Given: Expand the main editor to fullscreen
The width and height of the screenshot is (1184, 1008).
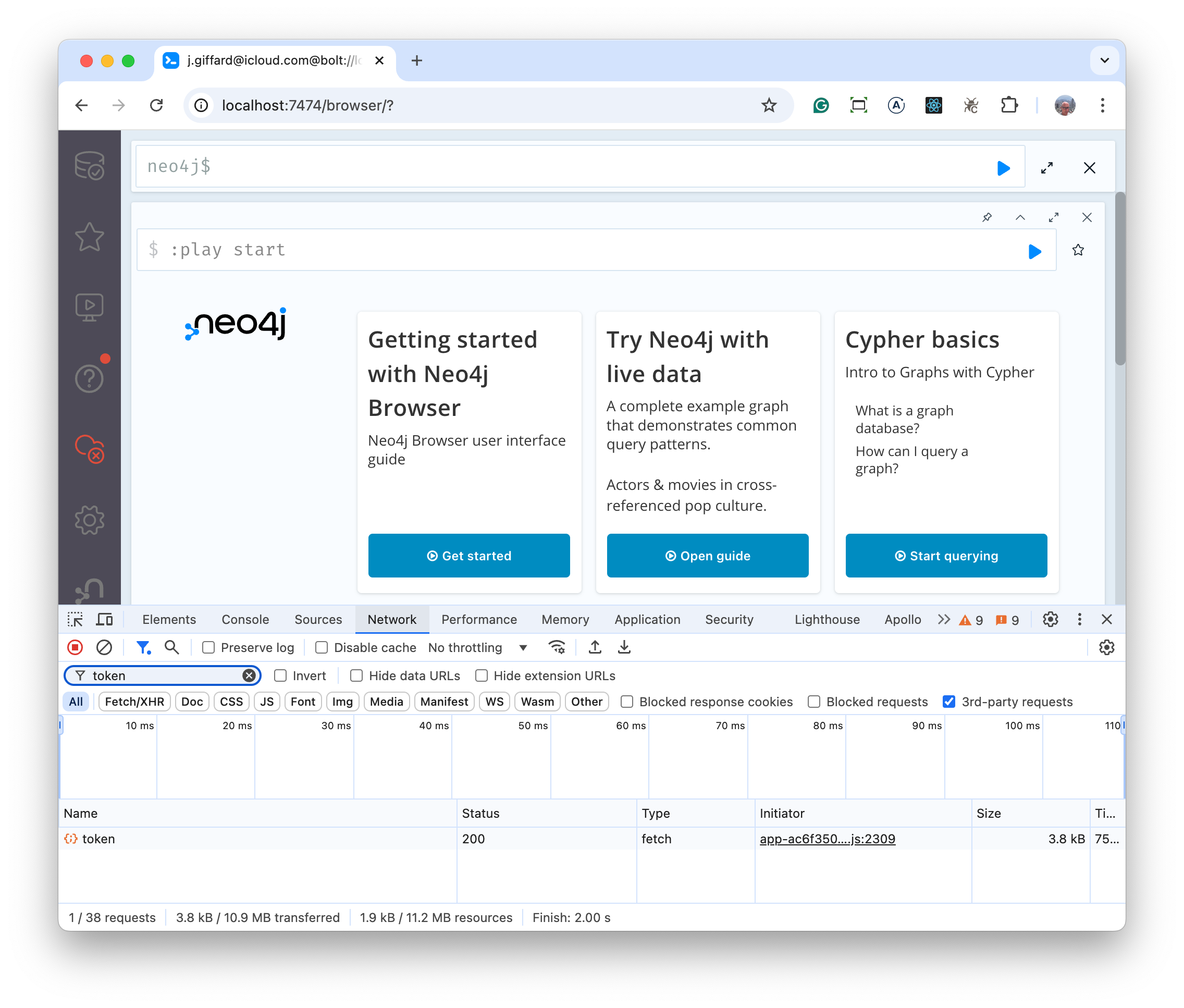Looking at the screenshot, I should (x=1047, y=168).
